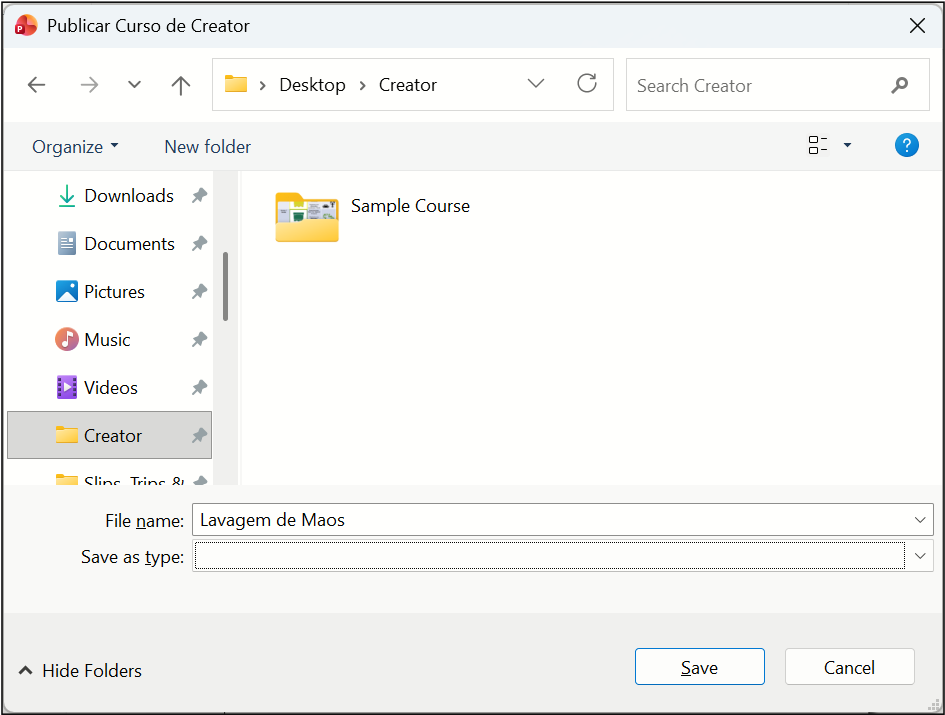The image size is (945, 715).
Task: Open the Recent locations dropdown arrow
Action: pyautogui.click(x=135, y=85)
